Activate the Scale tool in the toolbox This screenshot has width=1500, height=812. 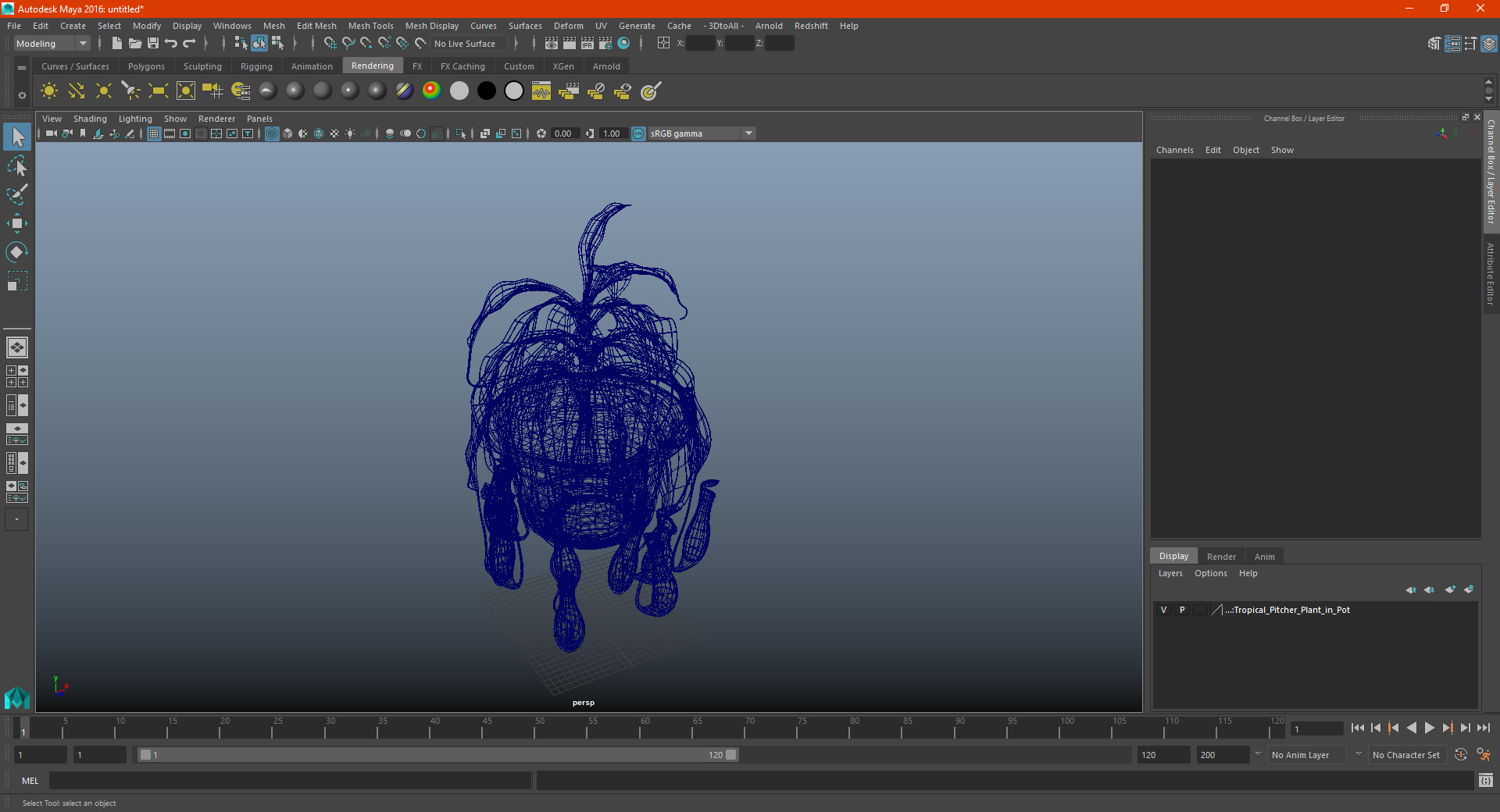tap(17, 280)
